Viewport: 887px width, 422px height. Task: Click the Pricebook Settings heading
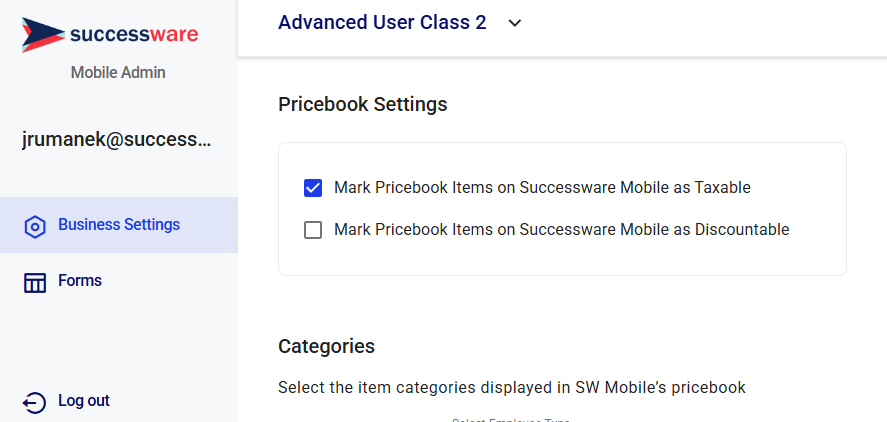(363, 105)
